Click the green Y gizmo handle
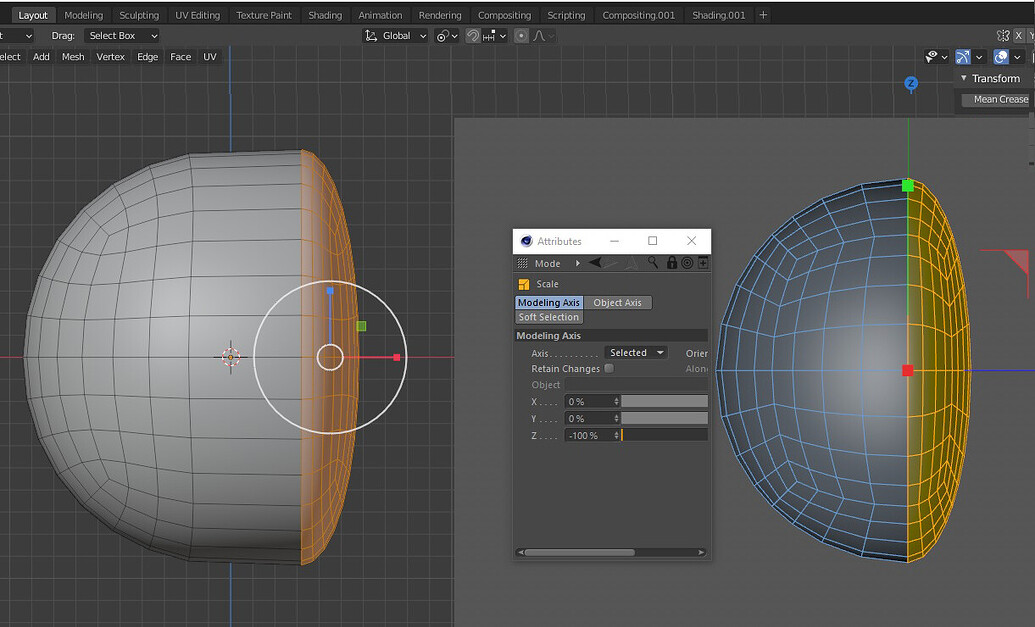This screenshot has height=627, width=1035. (x=361, y=326)
